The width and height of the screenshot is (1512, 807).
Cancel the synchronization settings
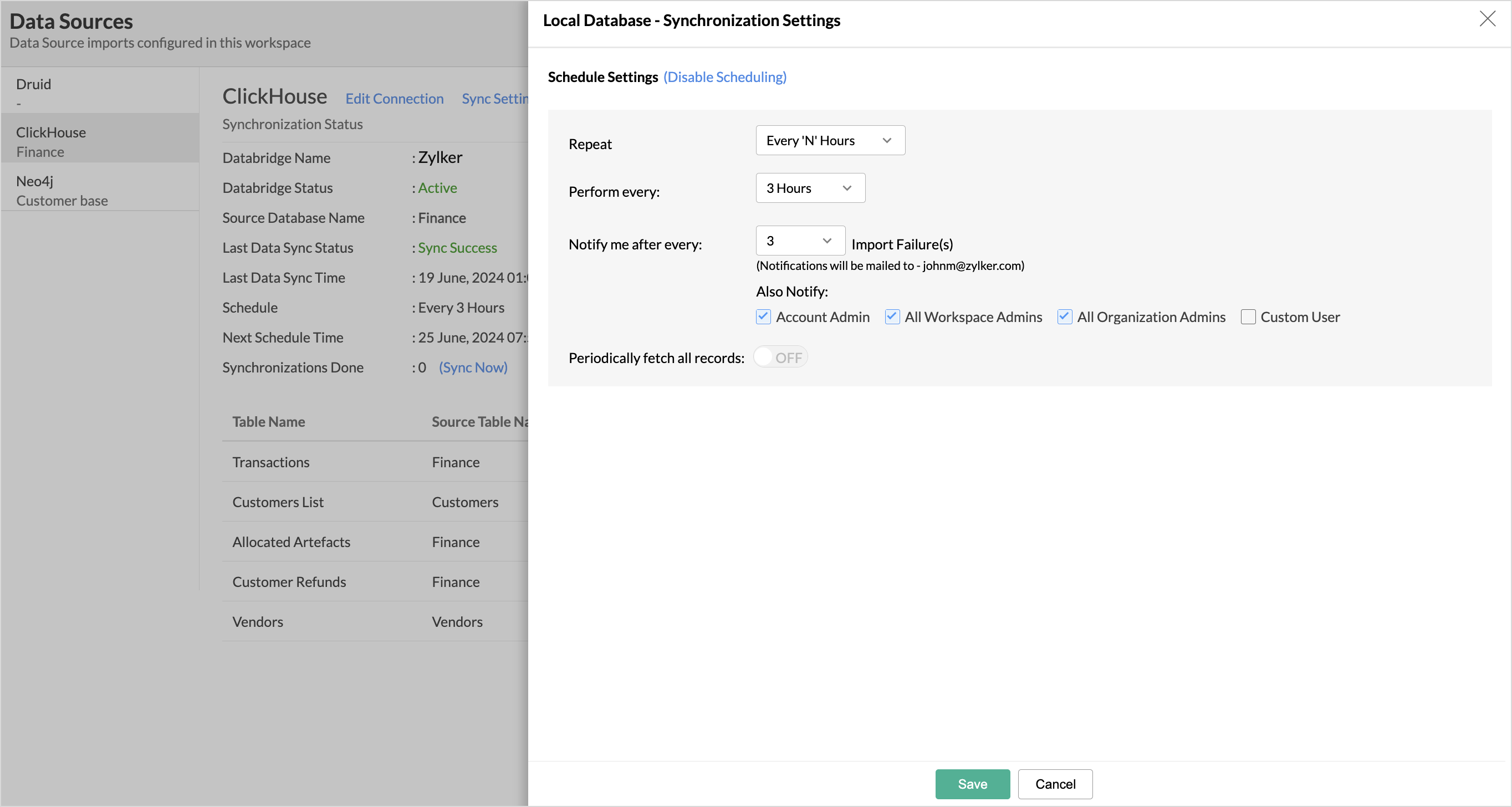tap(1055, 784)
